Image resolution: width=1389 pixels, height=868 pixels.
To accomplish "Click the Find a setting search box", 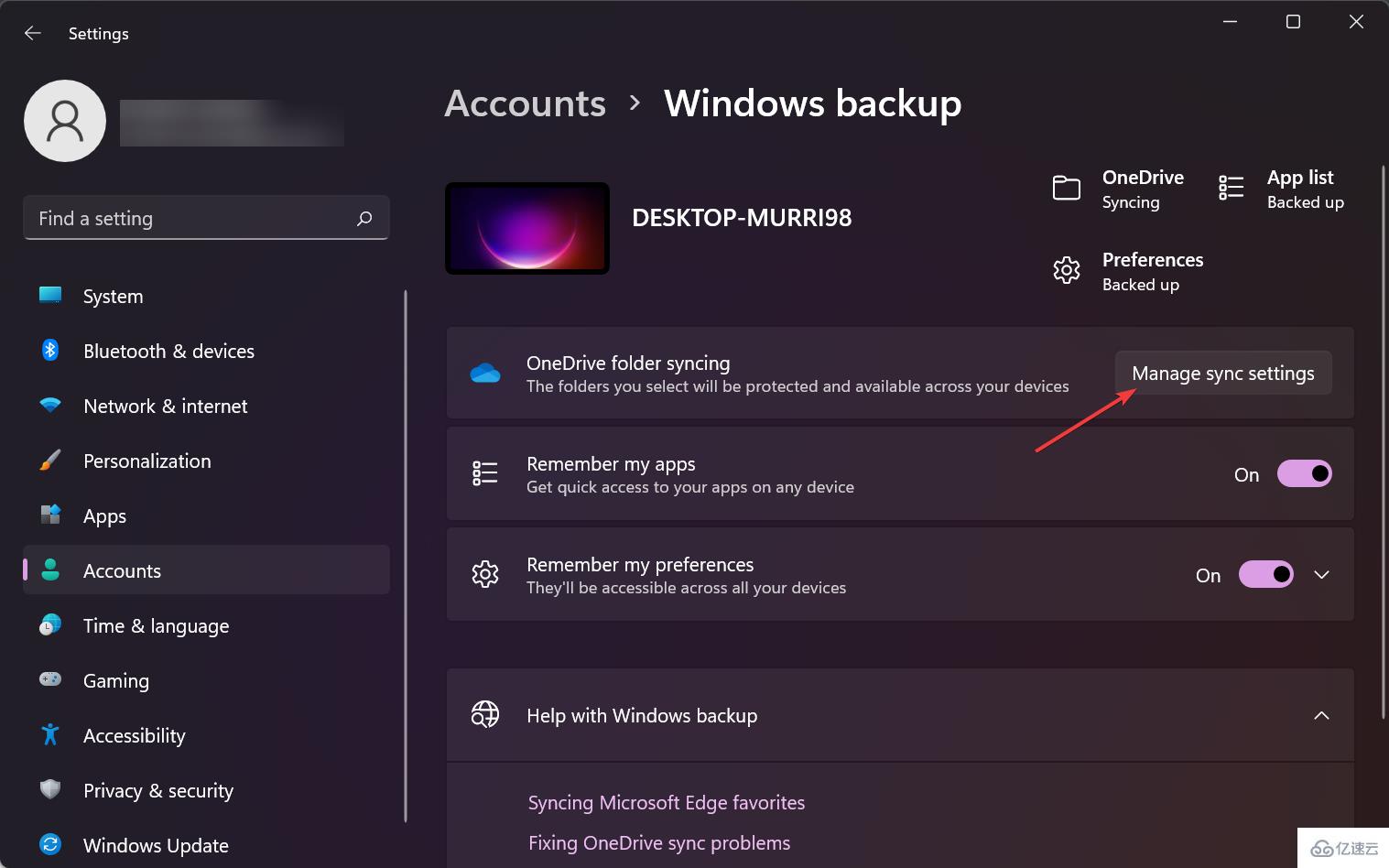I will [x=206, y=218].
